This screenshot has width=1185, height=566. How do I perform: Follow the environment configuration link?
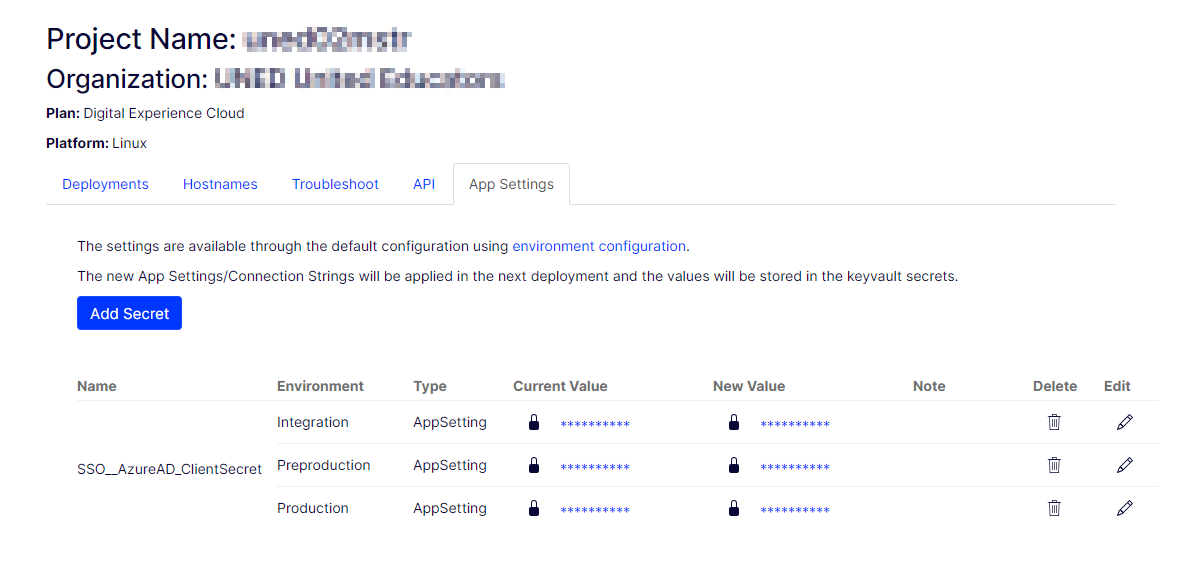[x=599, y=246]
